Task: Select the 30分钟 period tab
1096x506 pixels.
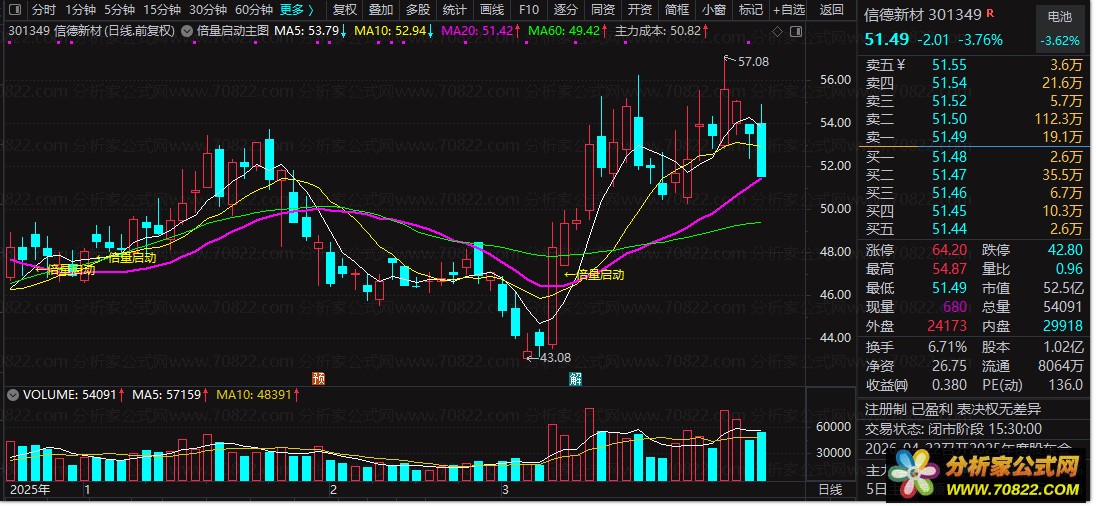Action: tap(208, 10)
